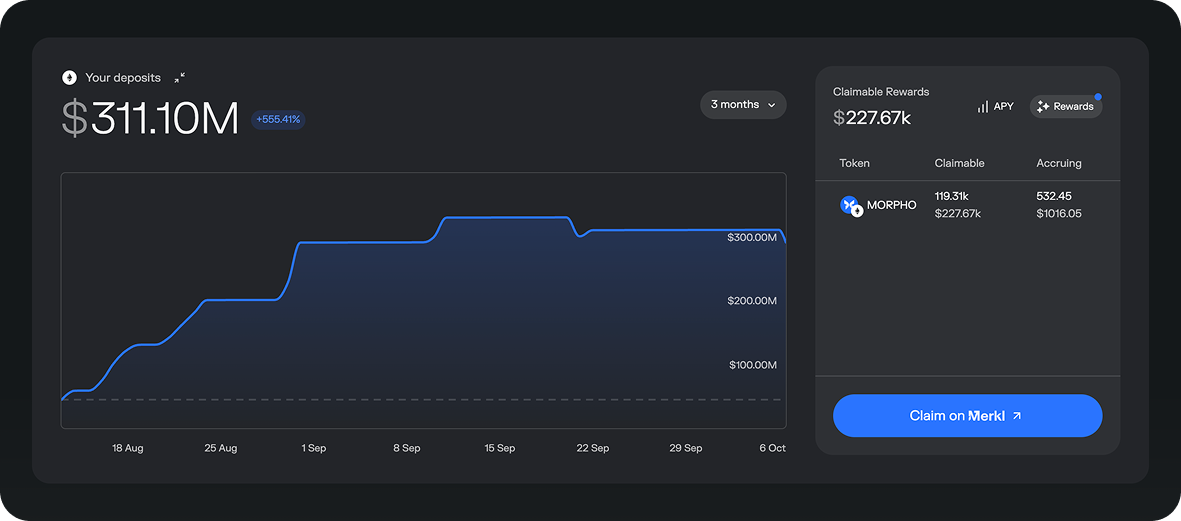
Task: Click the $227.67k claimable rewards total
Action: (872, 118)
